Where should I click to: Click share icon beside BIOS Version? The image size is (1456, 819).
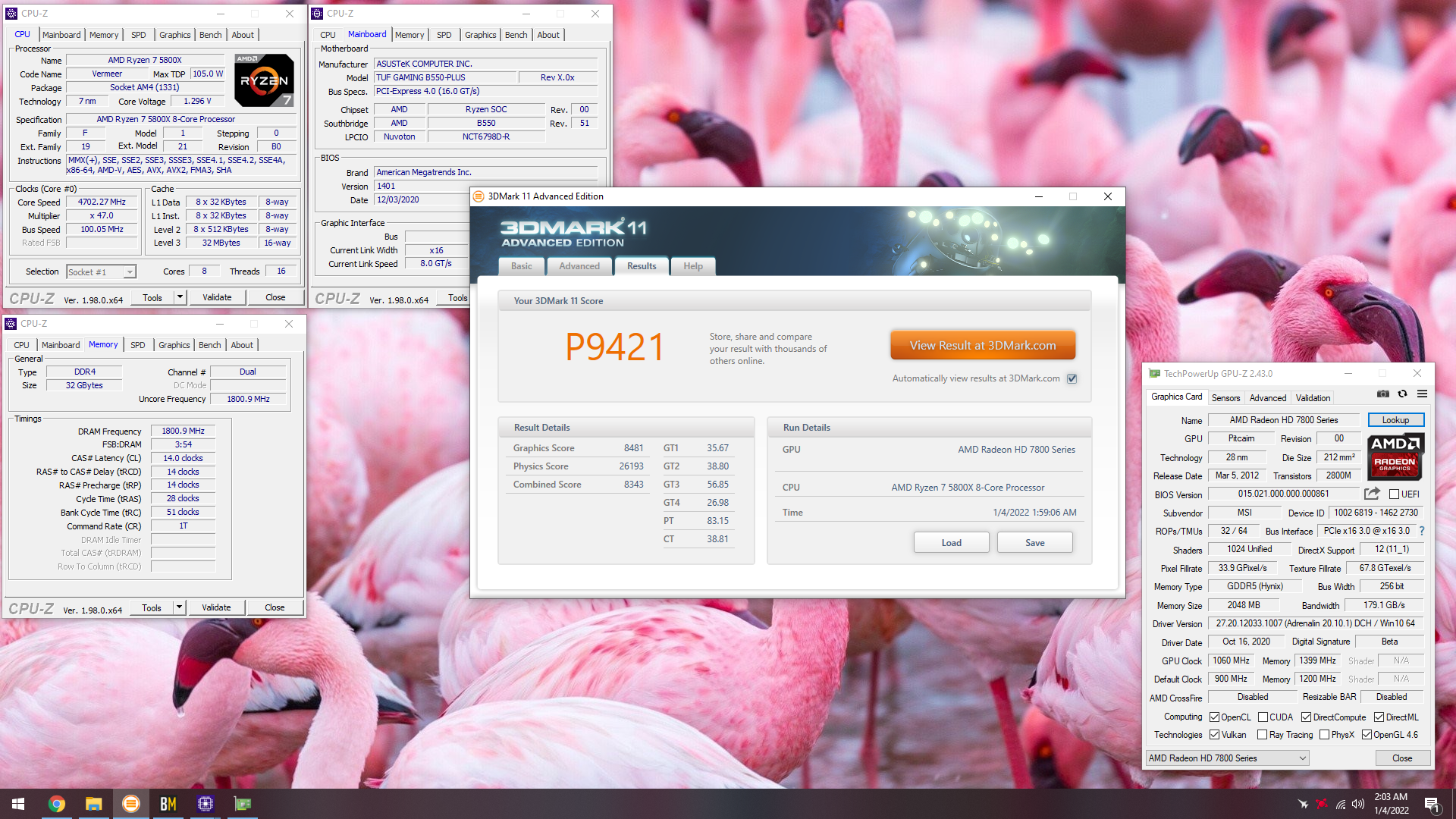tap(1371, 494)
